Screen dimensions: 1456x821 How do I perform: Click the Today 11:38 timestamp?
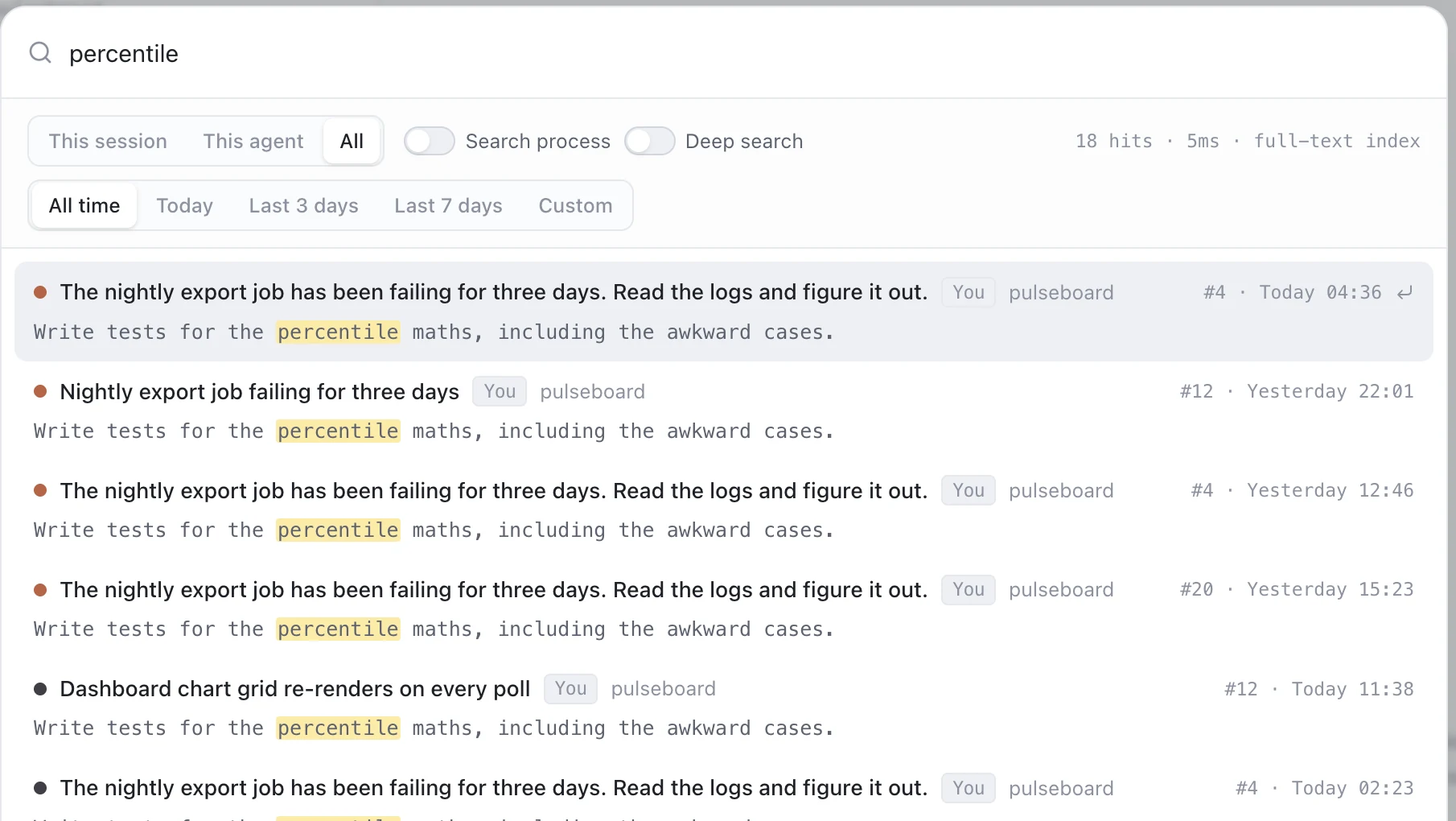(1352, 689)
